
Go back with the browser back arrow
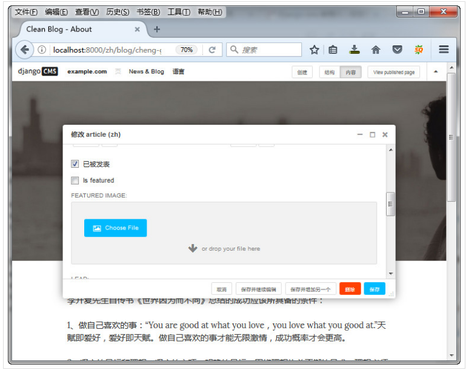pos(24,50)
